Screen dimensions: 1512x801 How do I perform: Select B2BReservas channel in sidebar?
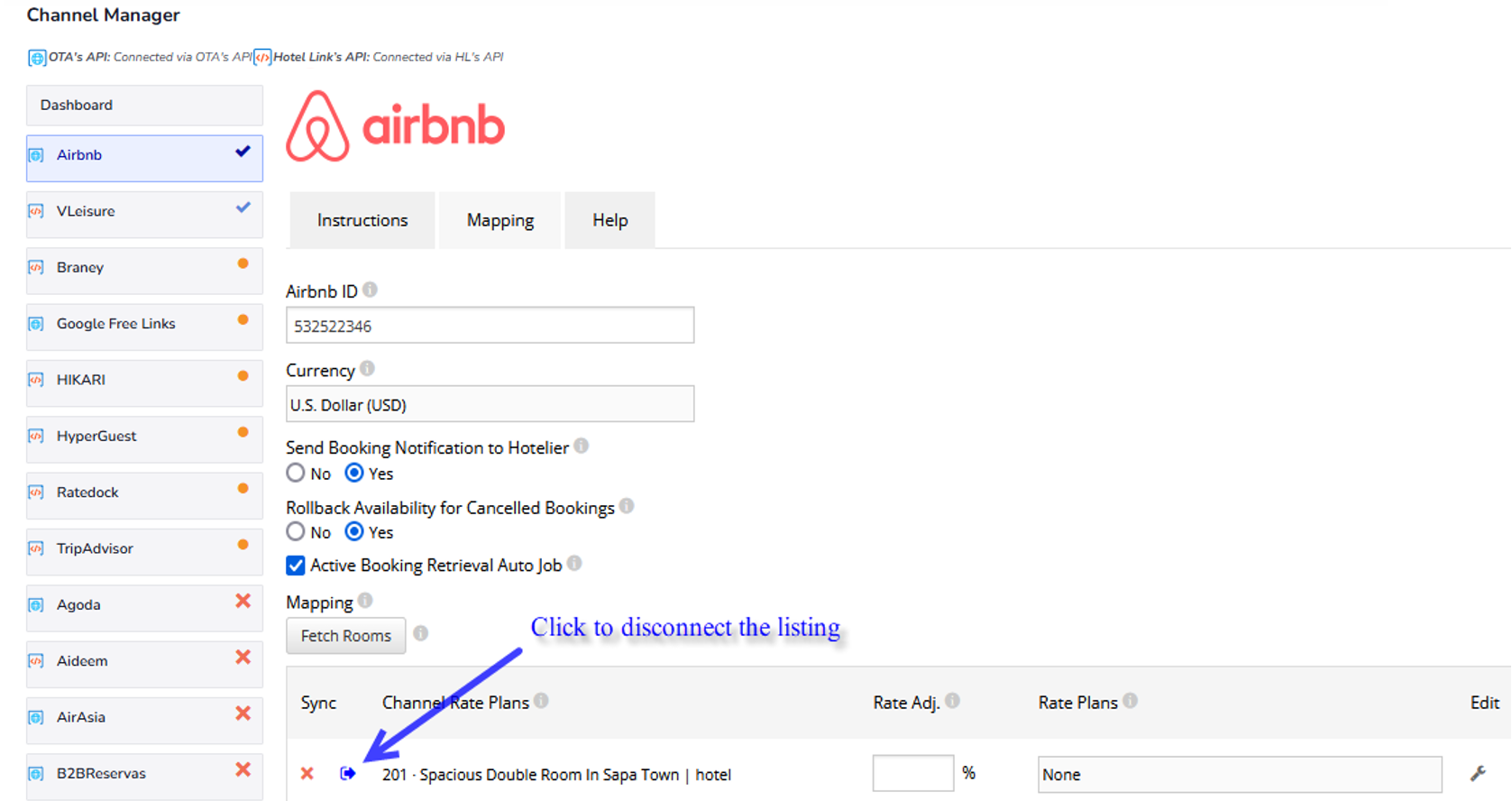tap(144, 776)
